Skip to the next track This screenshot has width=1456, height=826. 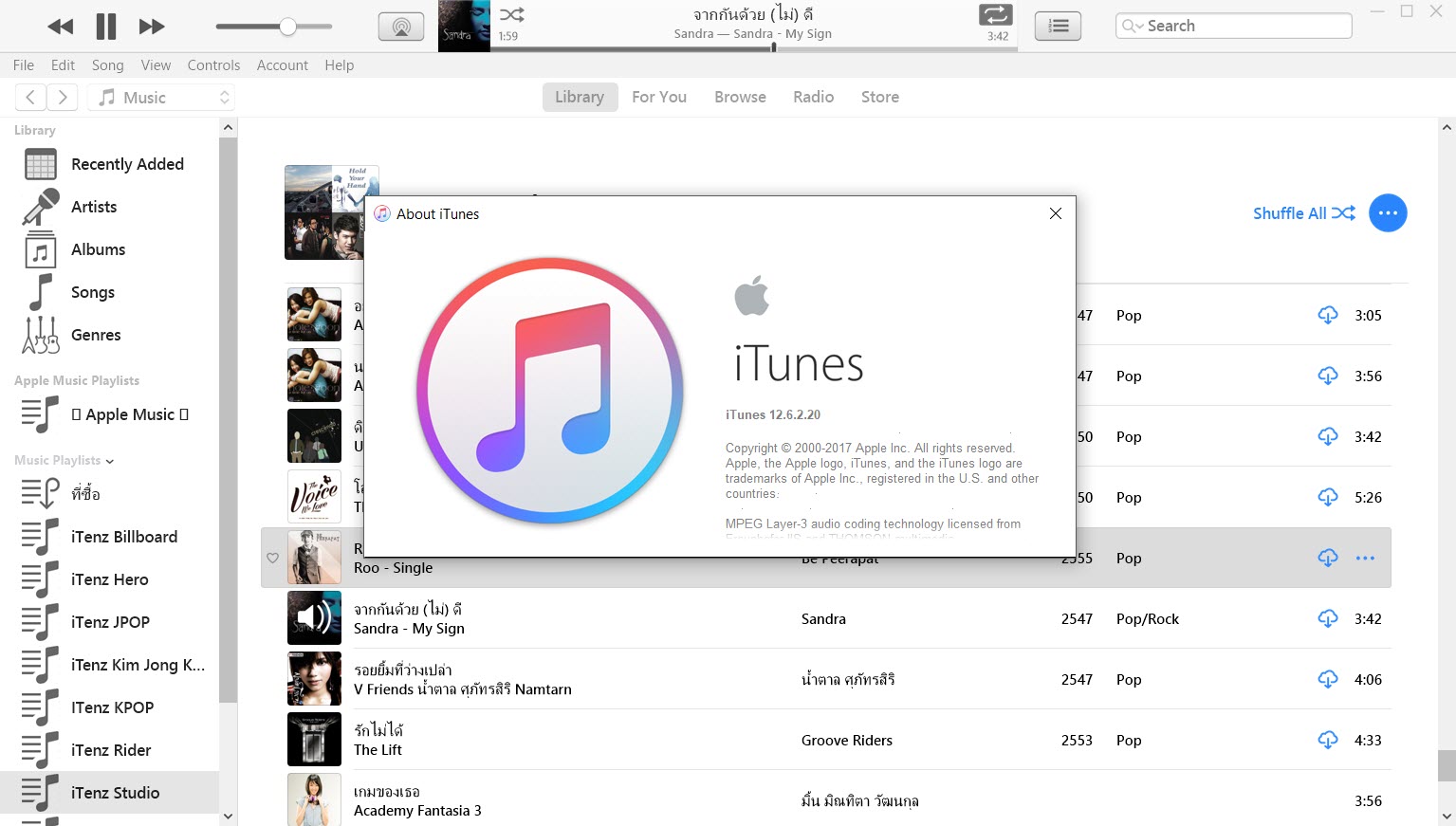coord(152,27)
